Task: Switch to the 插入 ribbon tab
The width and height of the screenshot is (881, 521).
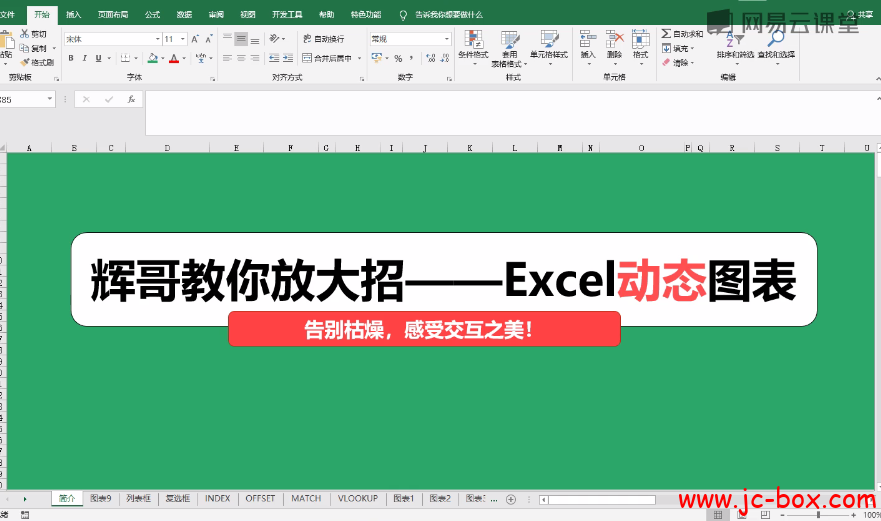Action: pos(74,15)
